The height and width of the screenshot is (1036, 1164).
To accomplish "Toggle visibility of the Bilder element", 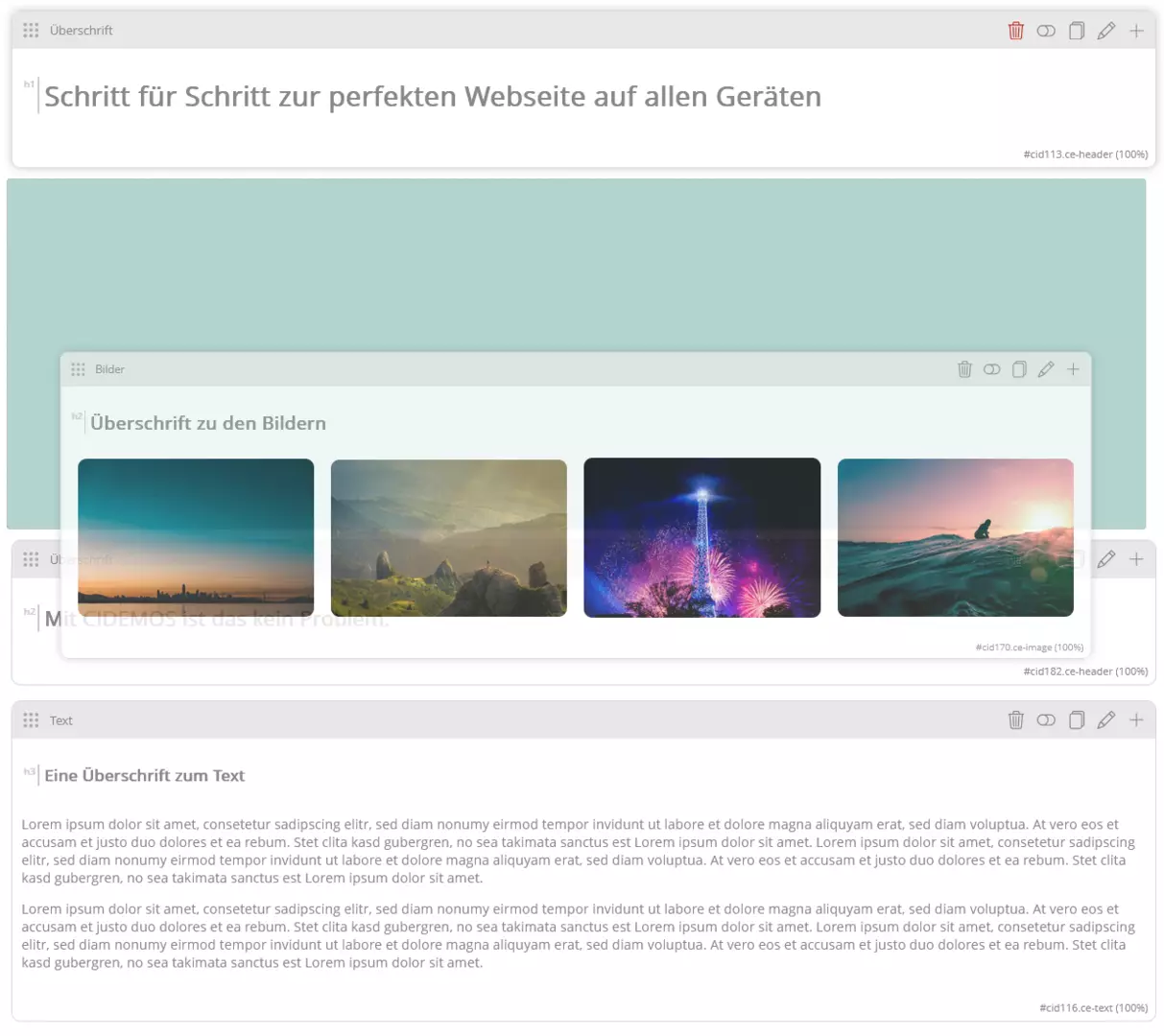I will tap(992, 369).
